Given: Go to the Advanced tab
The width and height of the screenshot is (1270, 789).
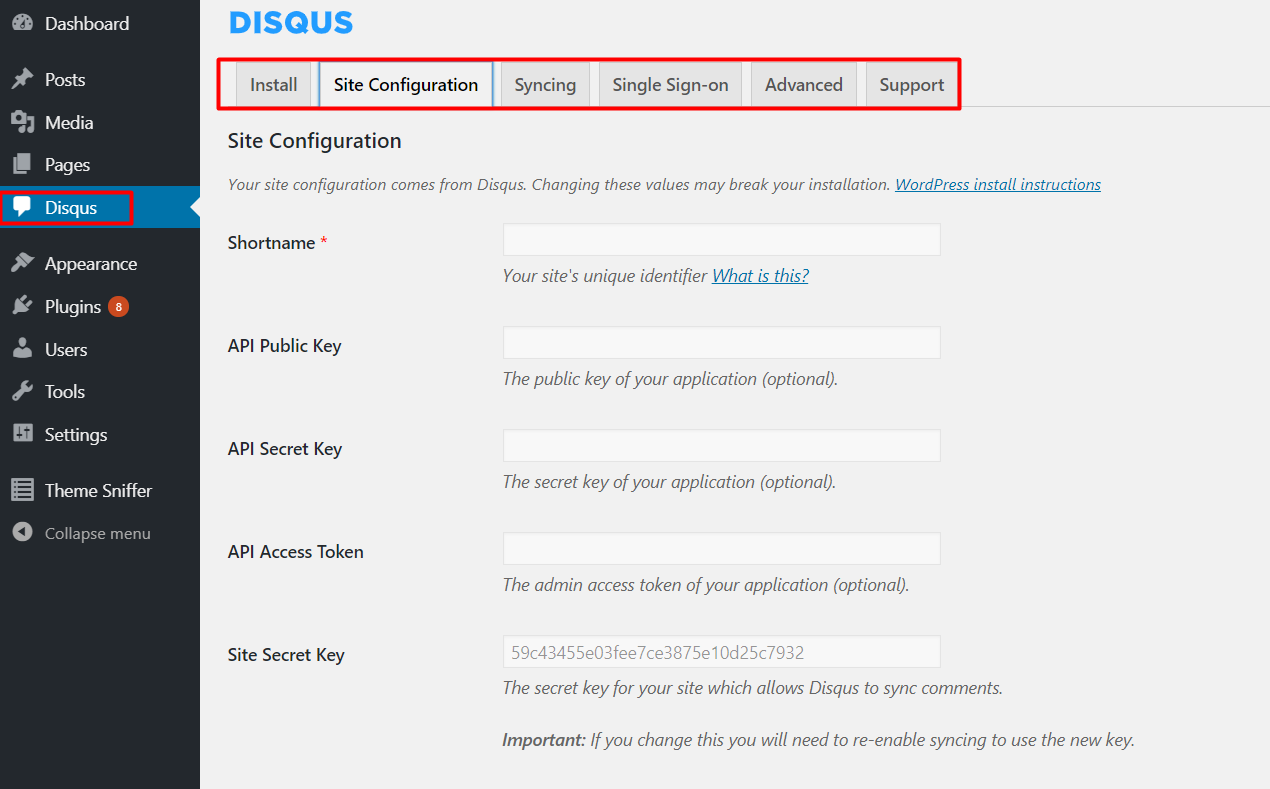Looking at the screenshot, I should [804, 84].
